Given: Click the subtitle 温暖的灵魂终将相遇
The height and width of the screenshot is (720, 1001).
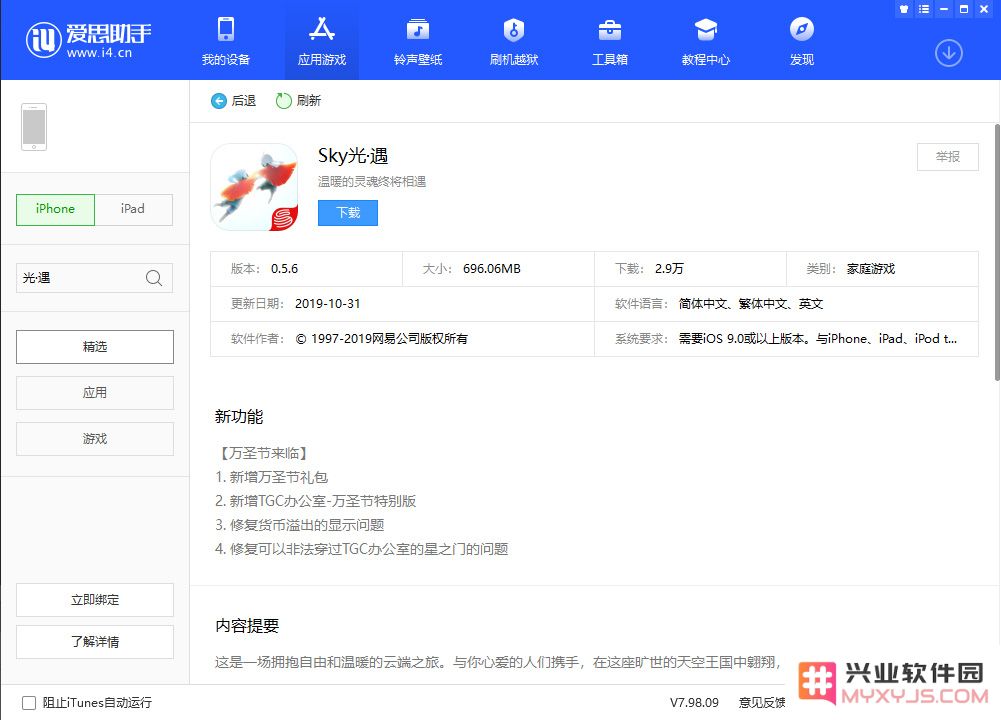Looking at the screenshot, I should coord(372,182).
